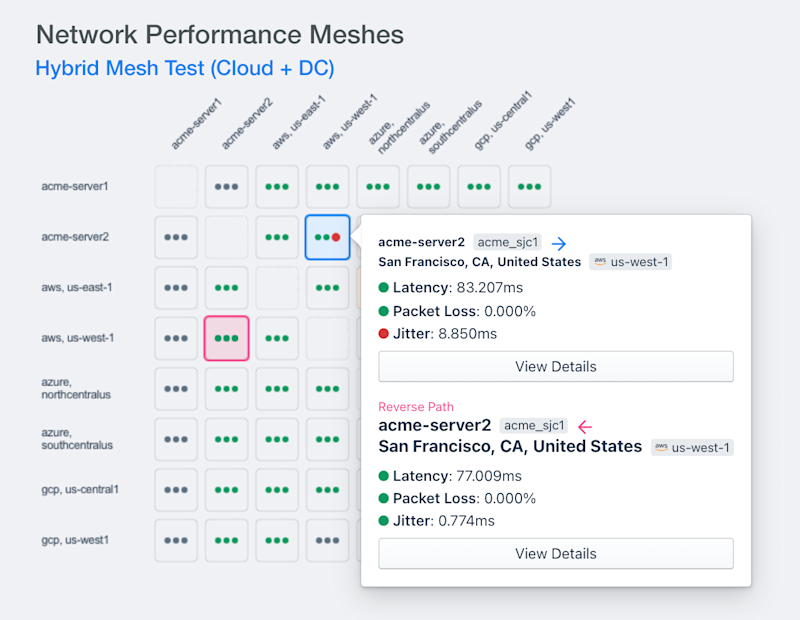Click cell azure northcentralus row, acme-server2 column

pyautogui.click(x=227, y=389)
